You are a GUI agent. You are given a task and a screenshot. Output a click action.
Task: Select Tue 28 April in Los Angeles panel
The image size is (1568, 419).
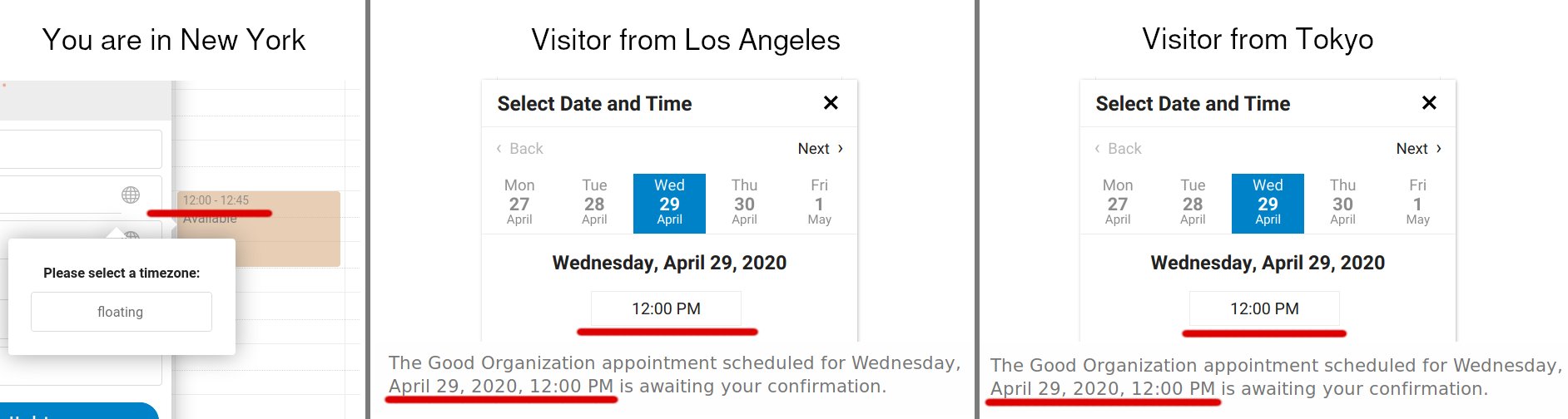(594, 203)
